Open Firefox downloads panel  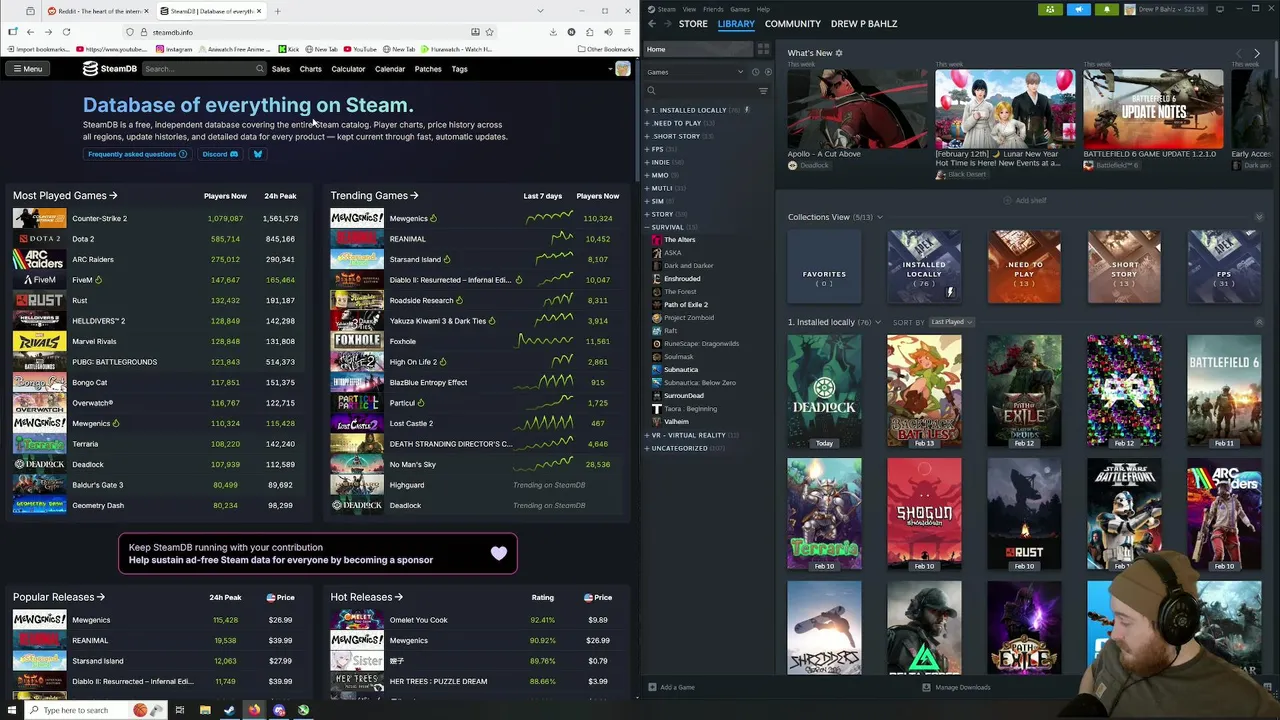point(553,32)
